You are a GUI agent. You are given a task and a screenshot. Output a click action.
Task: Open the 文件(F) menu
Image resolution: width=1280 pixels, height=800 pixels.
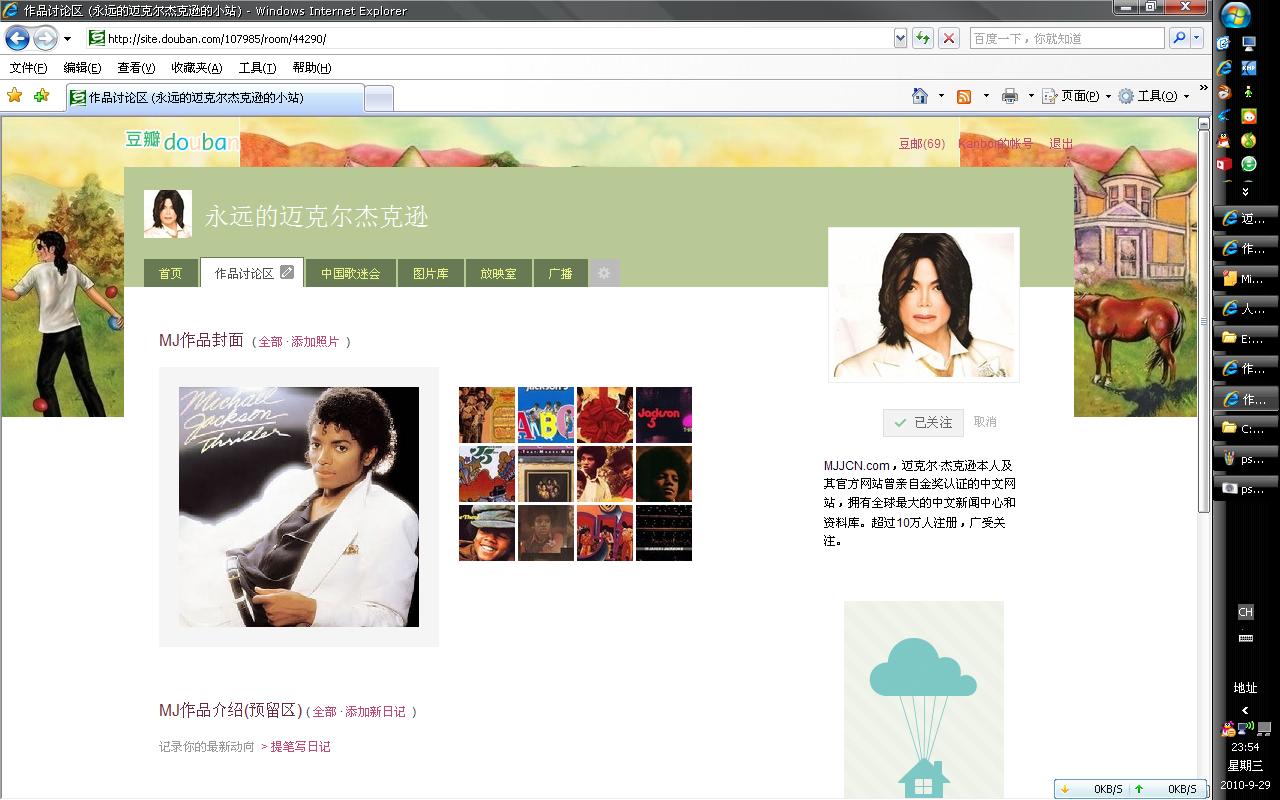click(28, 68)
